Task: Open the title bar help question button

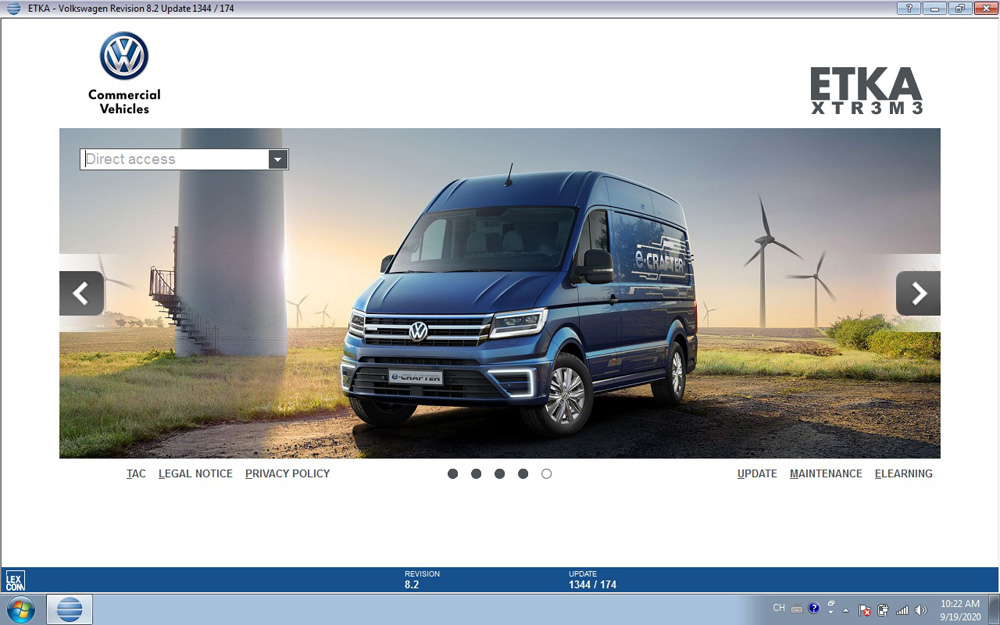Action: 909,8
